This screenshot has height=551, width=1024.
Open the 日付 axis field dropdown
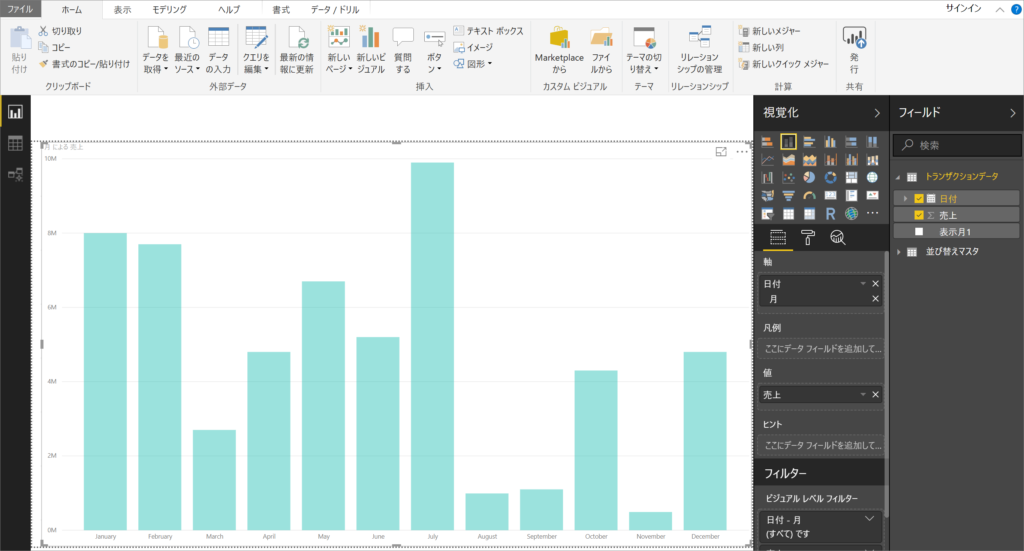click(863, 283)
